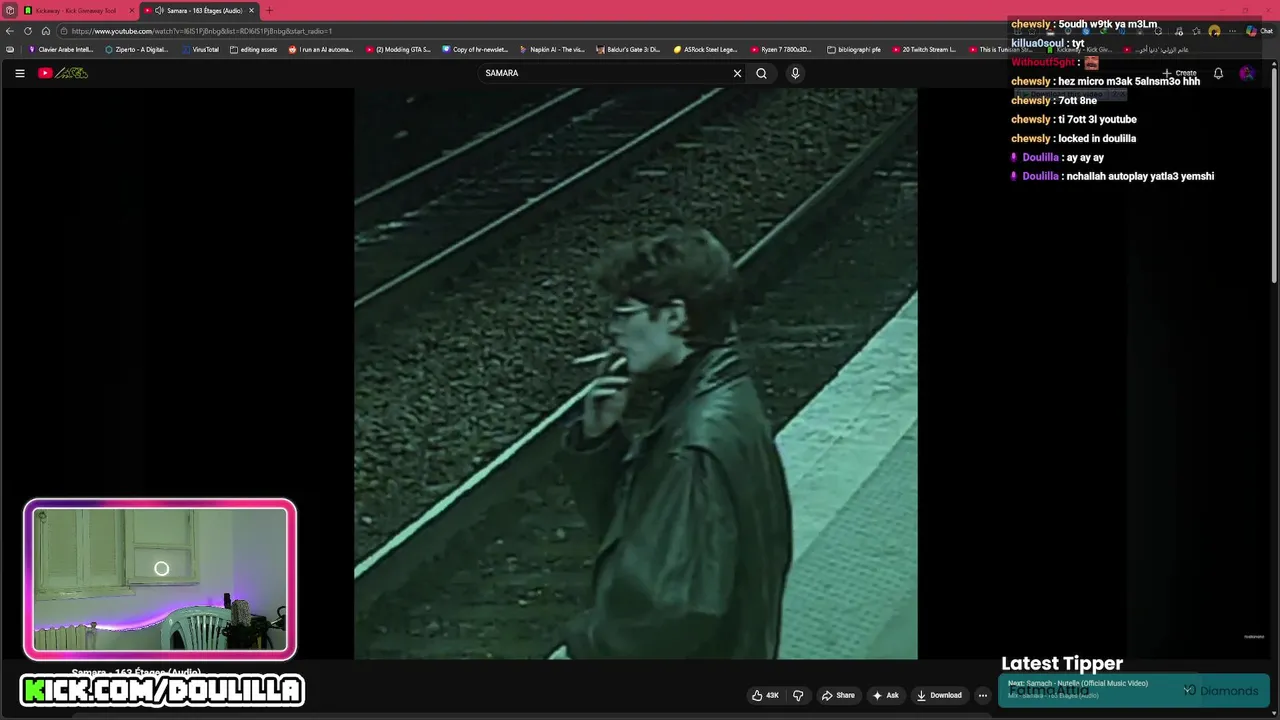
Task: Open Napkin AI bookmark
Action: coord(552,49)
